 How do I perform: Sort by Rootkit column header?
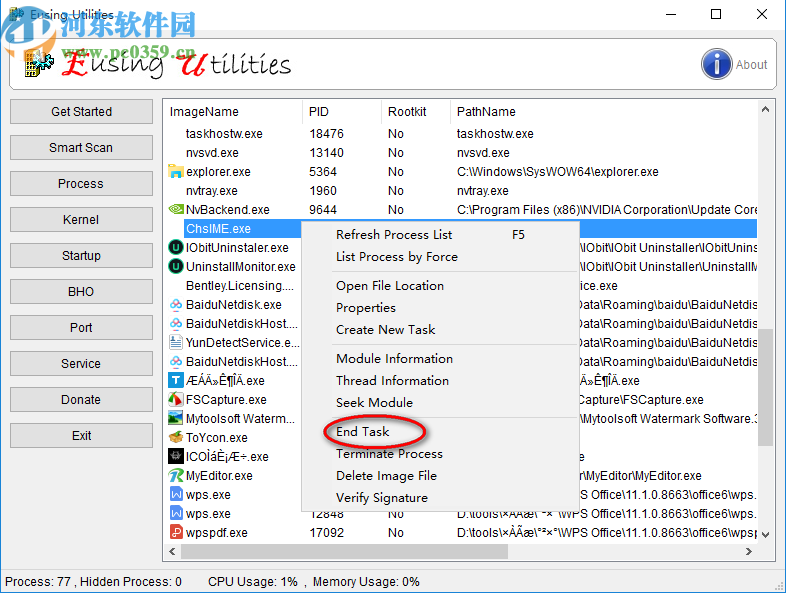[416, 111]
